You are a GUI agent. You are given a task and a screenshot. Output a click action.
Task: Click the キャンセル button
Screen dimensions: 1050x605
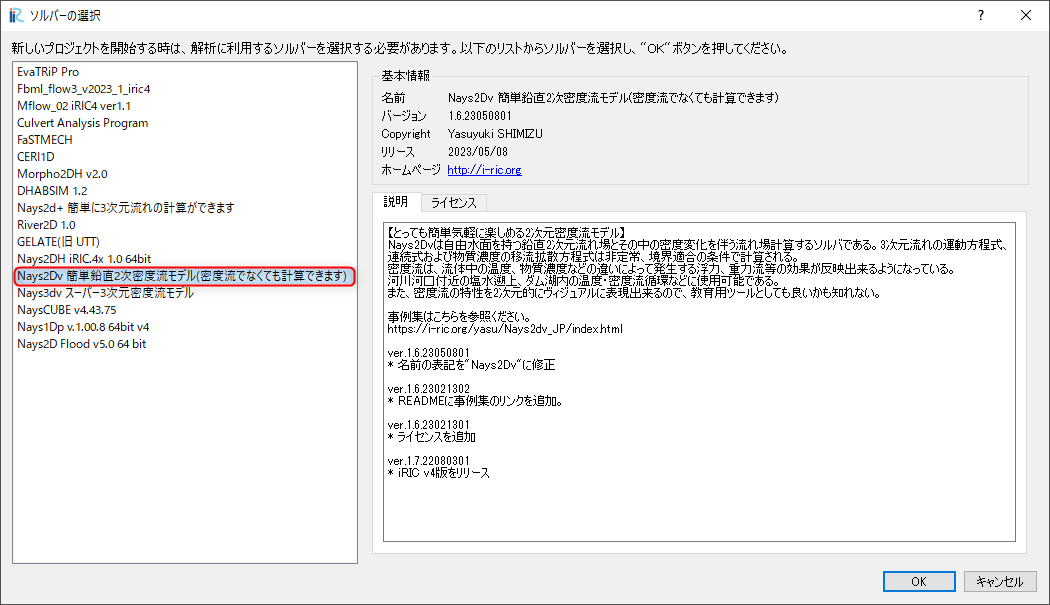click(1000, 582)
